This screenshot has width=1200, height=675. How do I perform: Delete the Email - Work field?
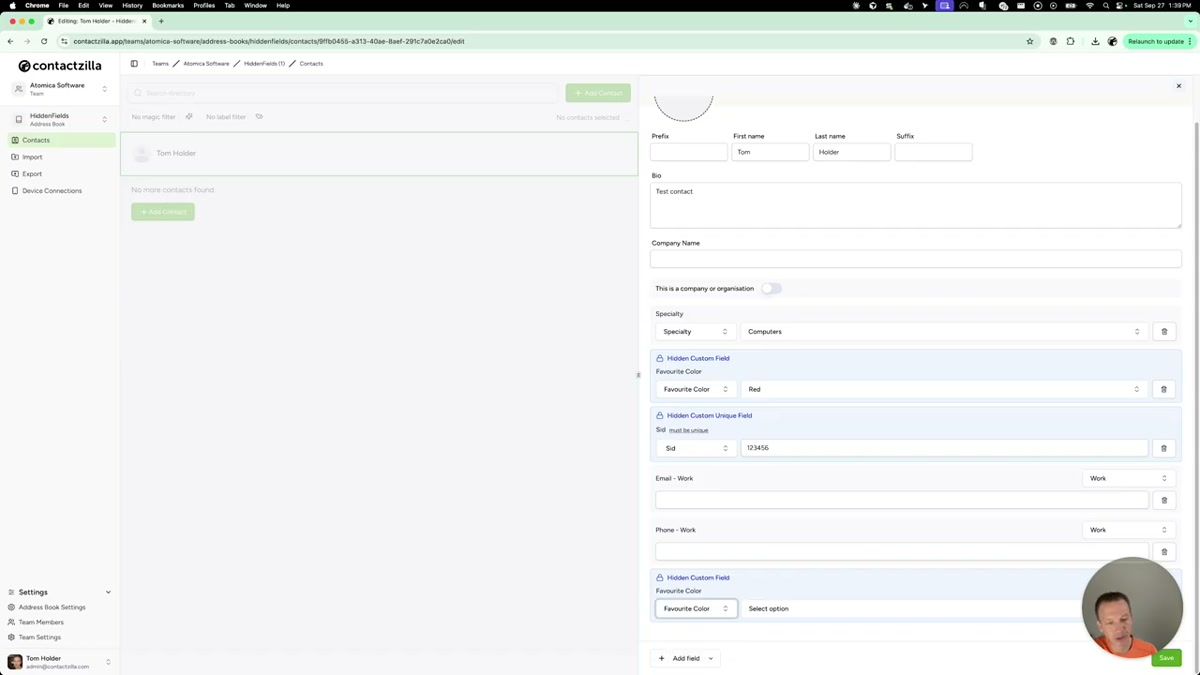[x=1163, y=499]
